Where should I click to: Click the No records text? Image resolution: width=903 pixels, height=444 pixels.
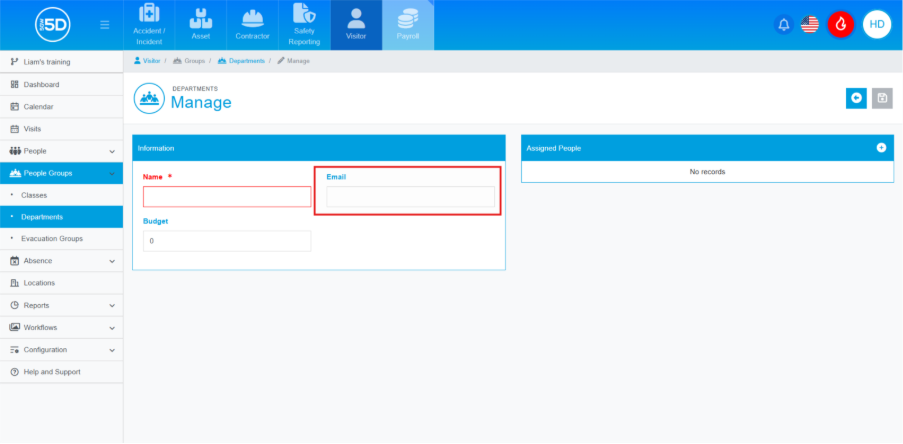pyautogui.click(x=707, y=172)
